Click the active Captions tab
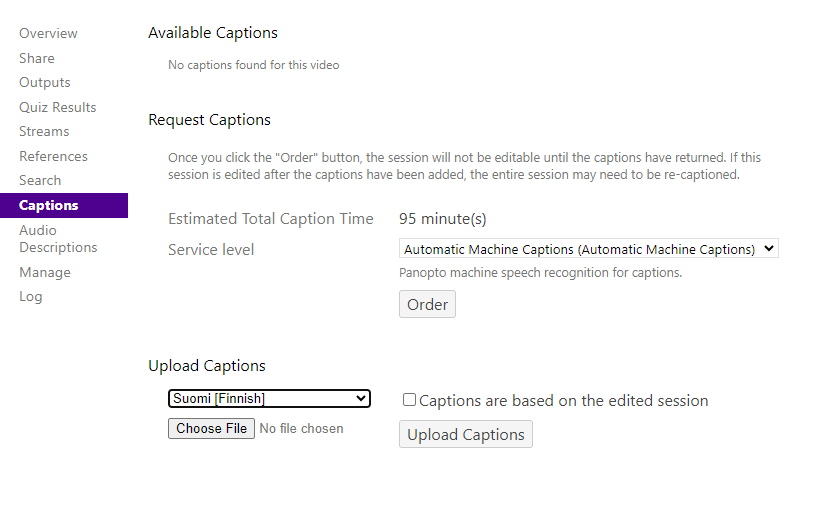This screenshot has height=505, width=830. tap(49, 205)
